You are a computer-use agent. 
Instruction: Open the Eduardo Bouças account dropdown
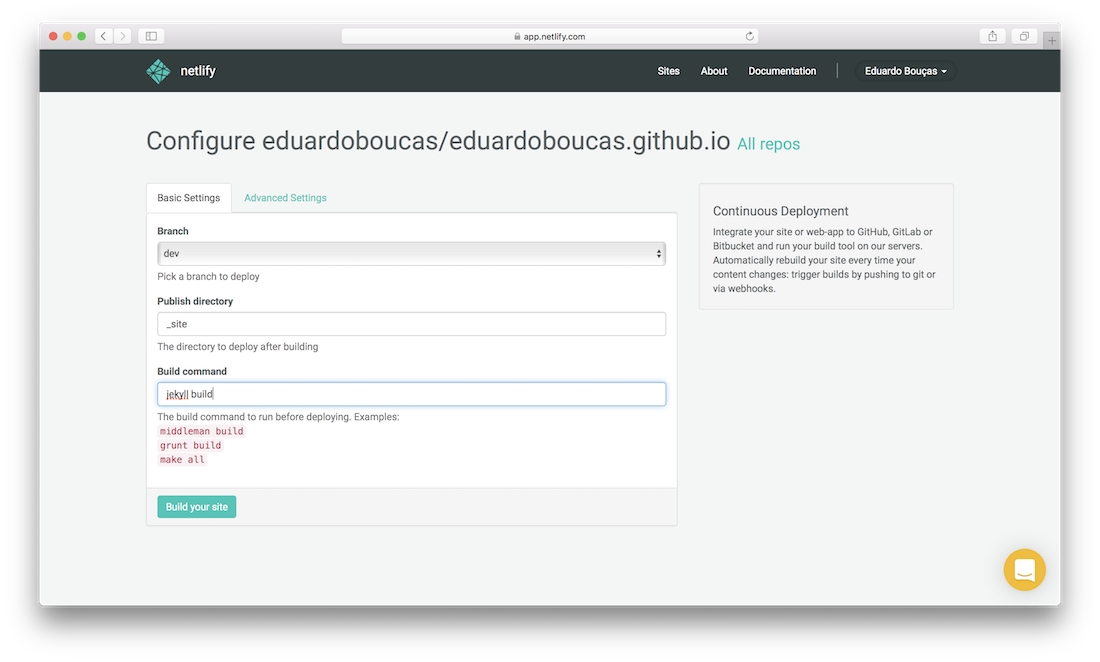[903, 71]
